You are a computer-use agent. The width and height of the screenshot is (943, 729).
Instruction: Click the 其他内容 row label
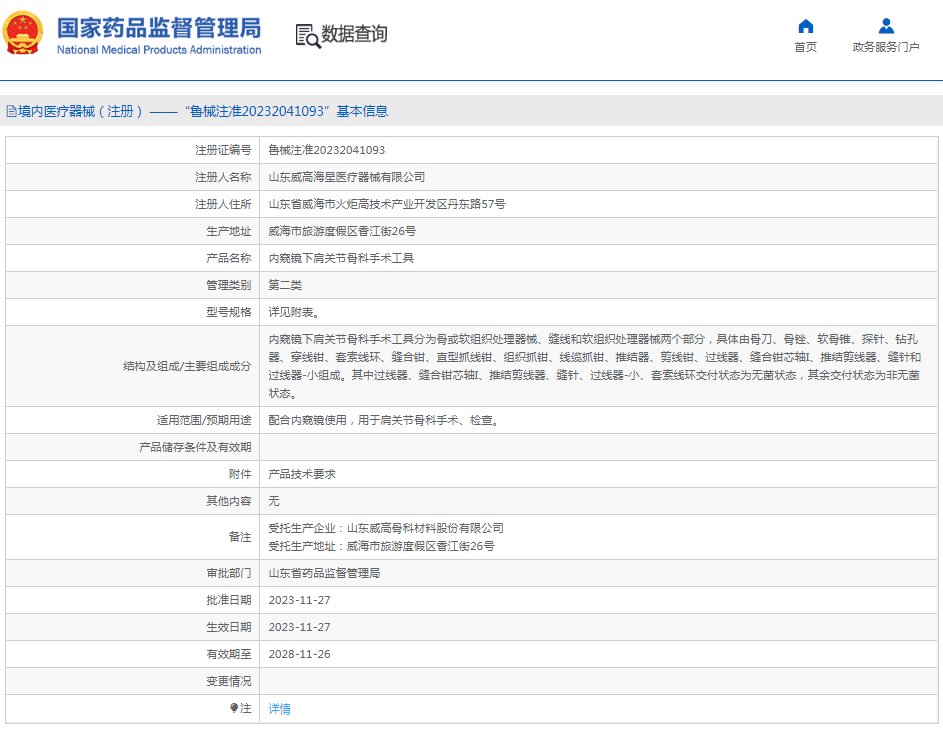click(x=229, y=501)
